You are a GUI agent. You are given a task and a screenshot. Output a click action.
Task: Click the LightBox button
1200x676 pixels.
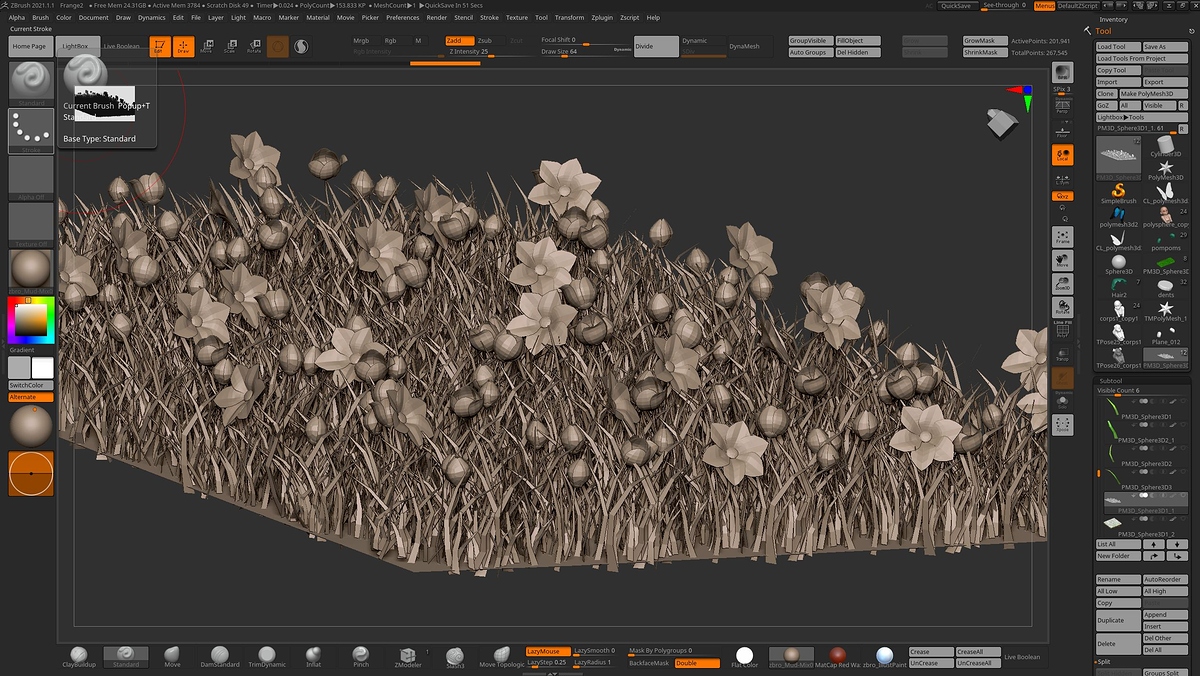(x=76, y=46)
